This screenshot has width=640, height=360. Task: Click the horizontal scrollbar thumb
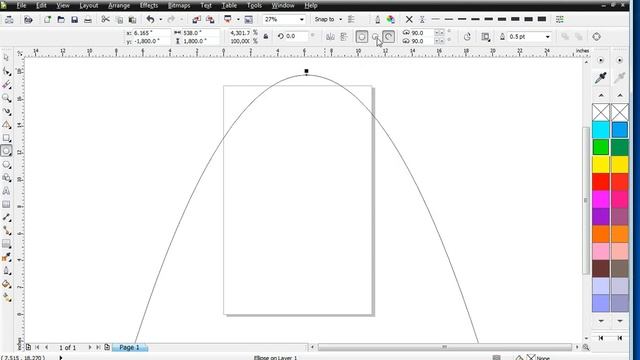444,347
